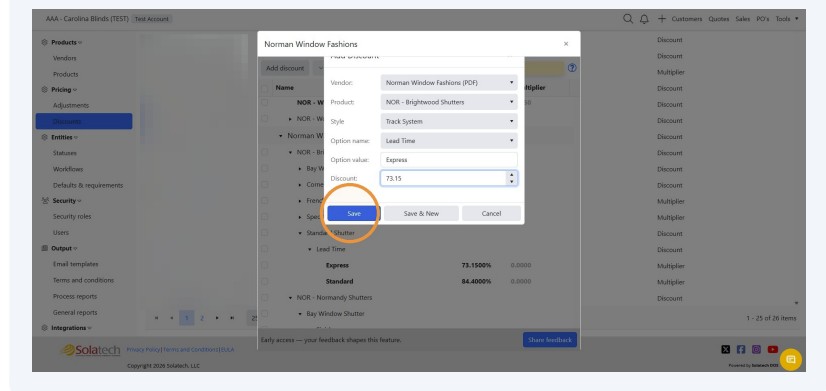Check the NOR - Normandy Shutters checkbox
Image resolution: width=826 pixels, height=391 pixels.
(x=264, y=298)
